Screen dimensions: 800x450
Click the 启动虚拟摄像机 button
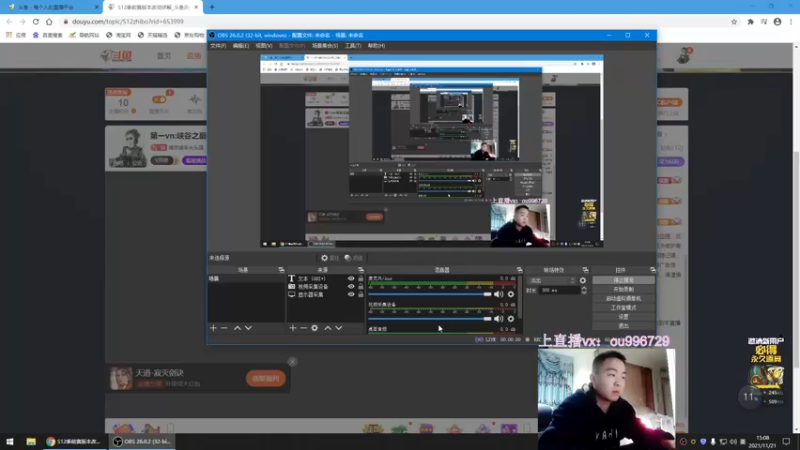coord(623,298)
